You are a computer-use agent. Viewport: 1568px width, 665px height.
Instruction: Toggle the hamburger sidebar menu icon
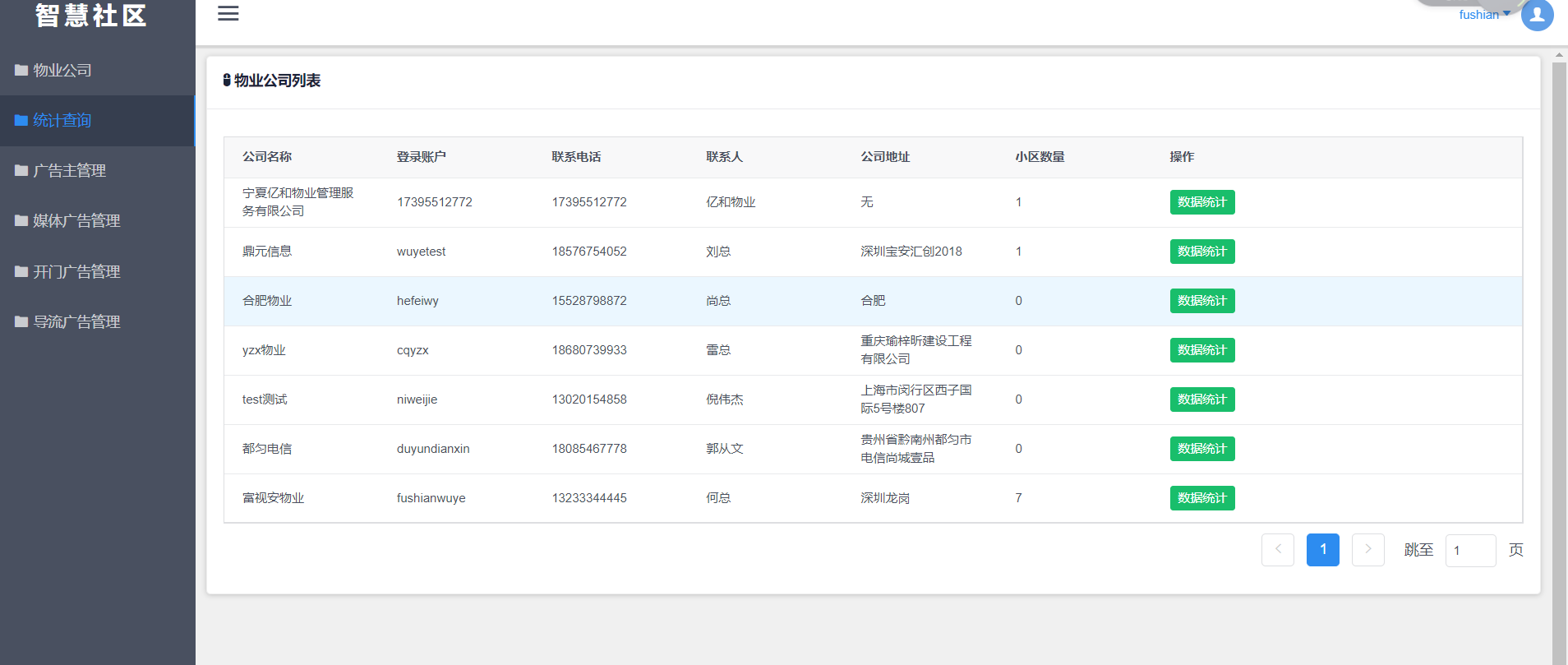[228, 14]
